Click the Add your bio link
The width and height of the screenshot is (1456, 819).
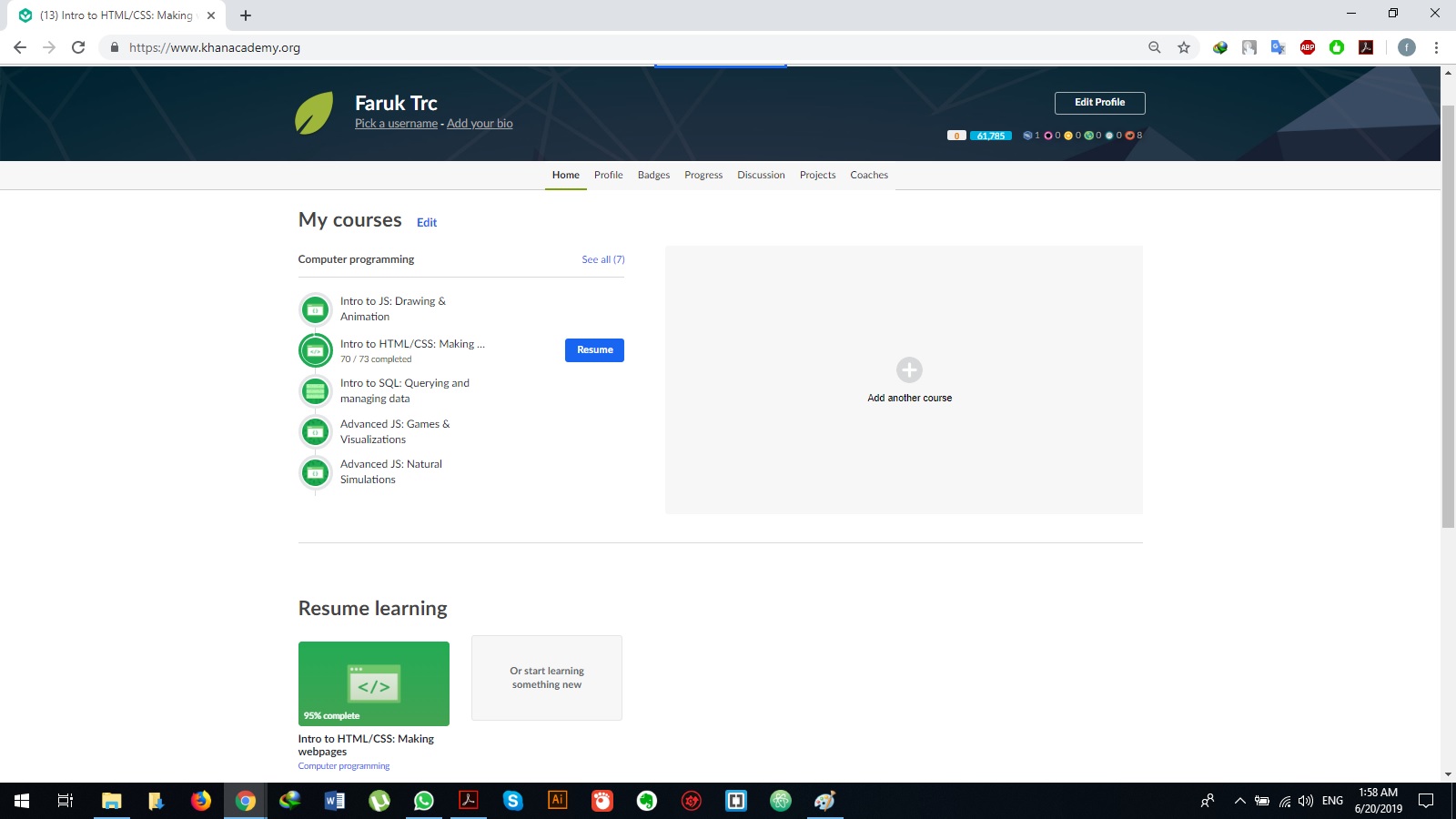click(480, 124)
